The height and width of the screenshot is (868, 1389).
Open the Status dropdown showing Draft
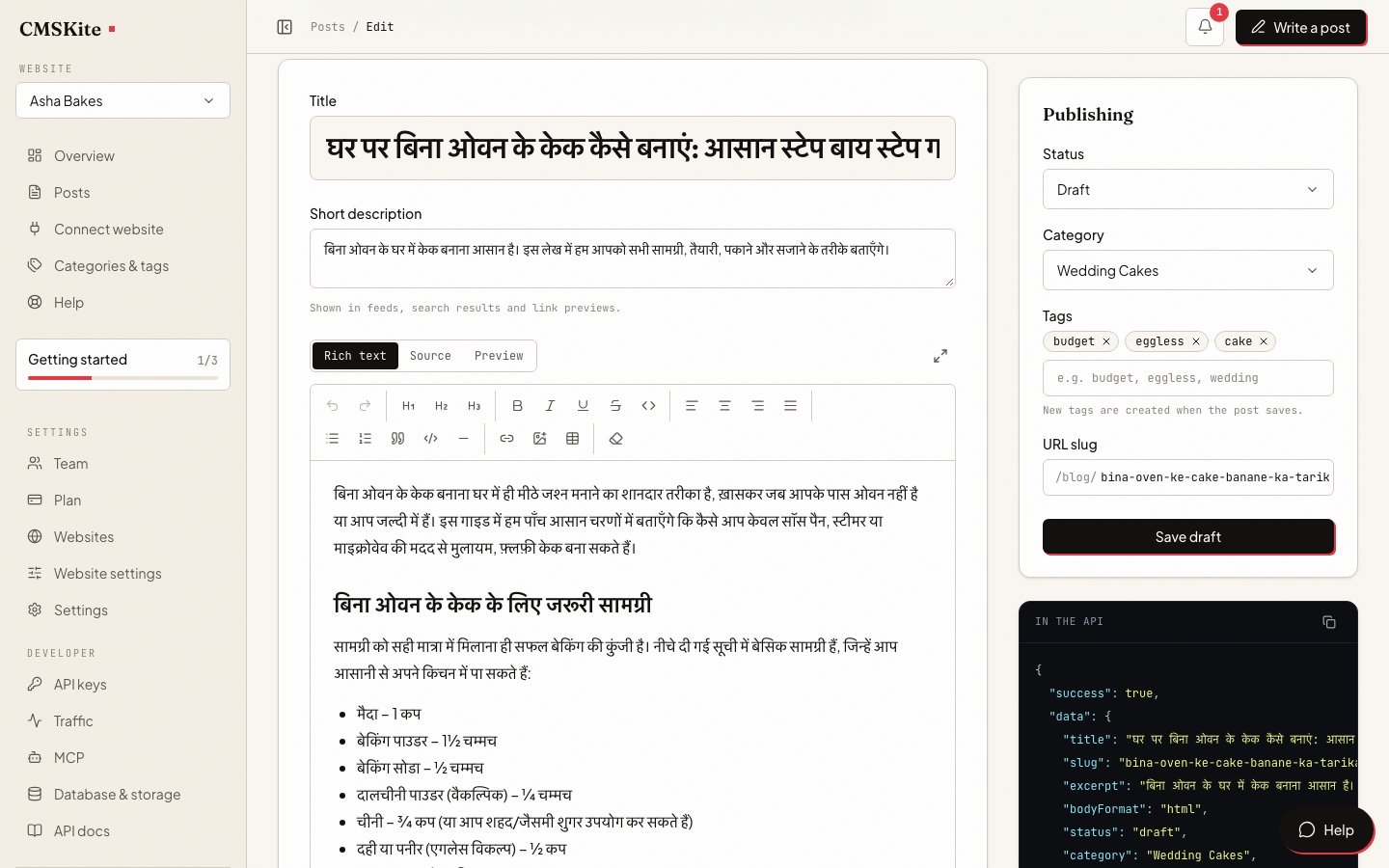1188,189
